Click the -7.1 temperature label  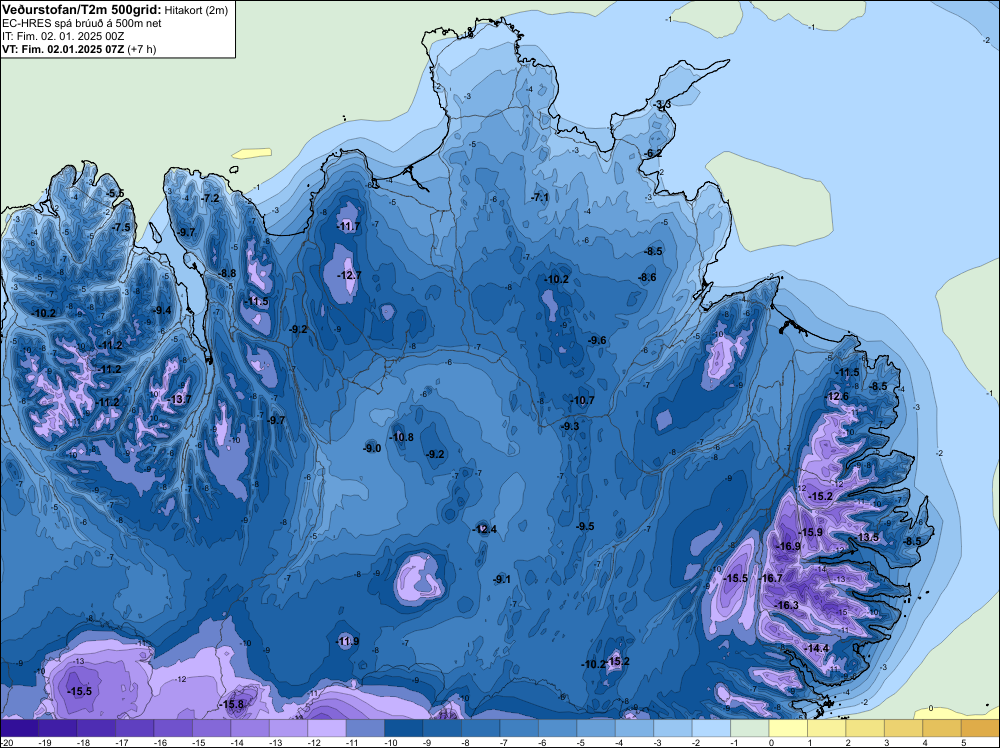tap(540, 198)
